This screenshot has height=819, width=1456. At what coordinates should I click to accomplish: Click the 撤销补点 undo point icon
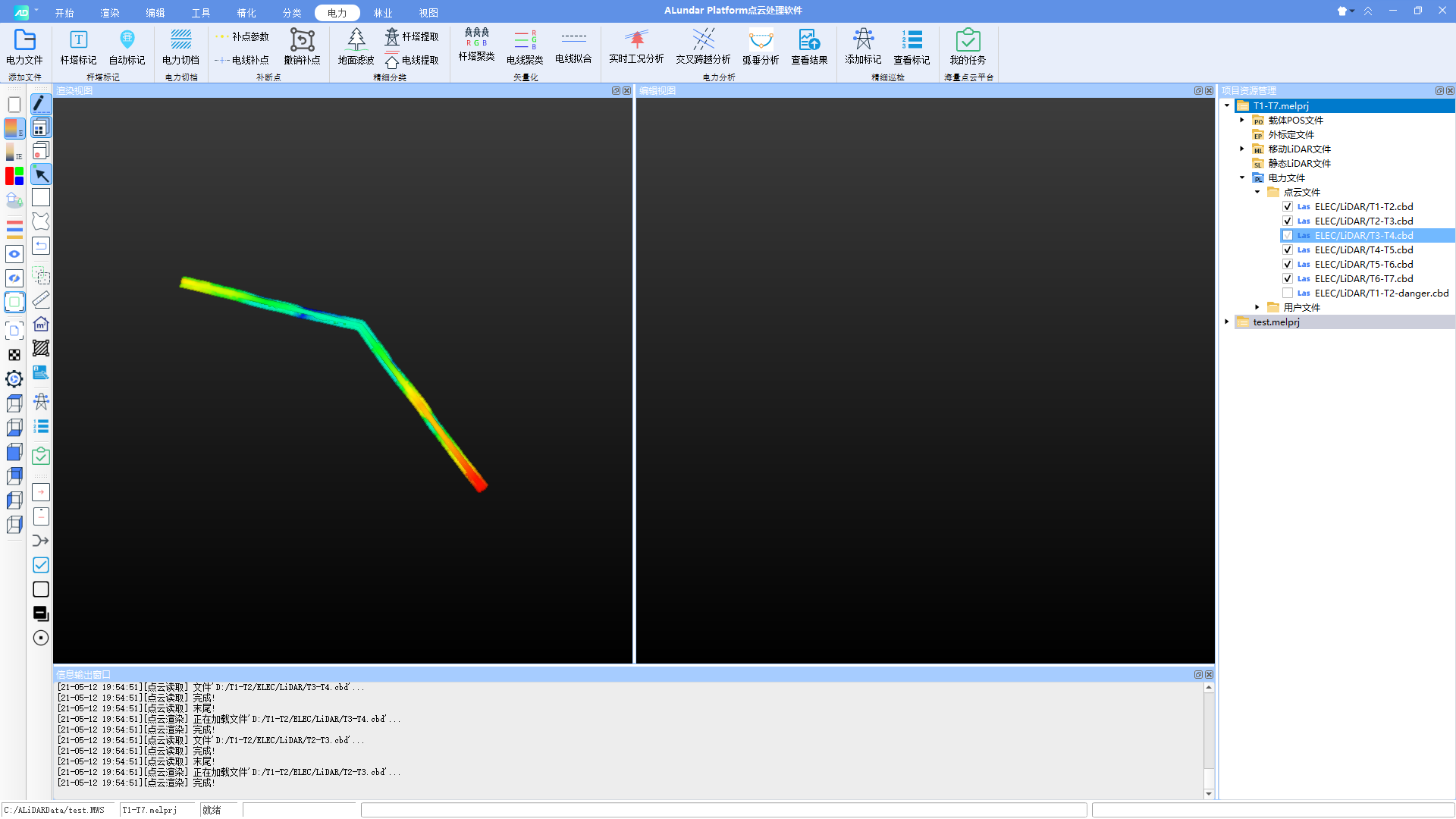(x=302, y=47)
